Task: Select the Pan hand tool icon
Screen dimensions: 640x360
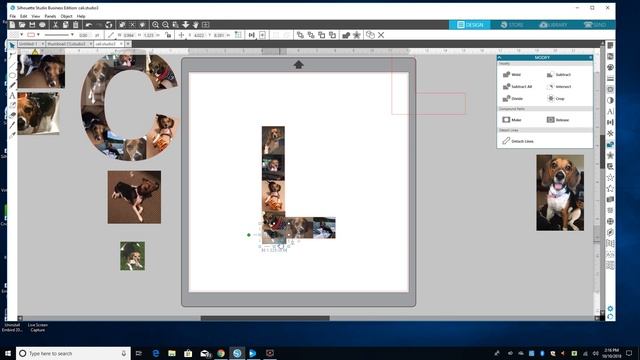Action: click(x=196, y=25)
